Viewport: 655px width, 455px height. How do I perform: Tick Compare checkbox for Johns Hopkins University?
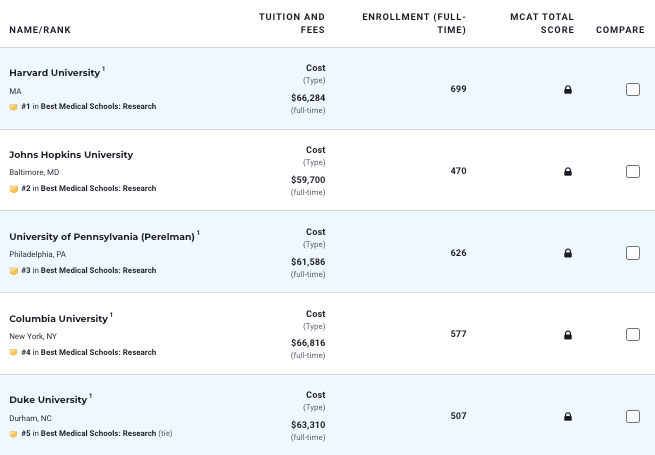coord(633,172)
